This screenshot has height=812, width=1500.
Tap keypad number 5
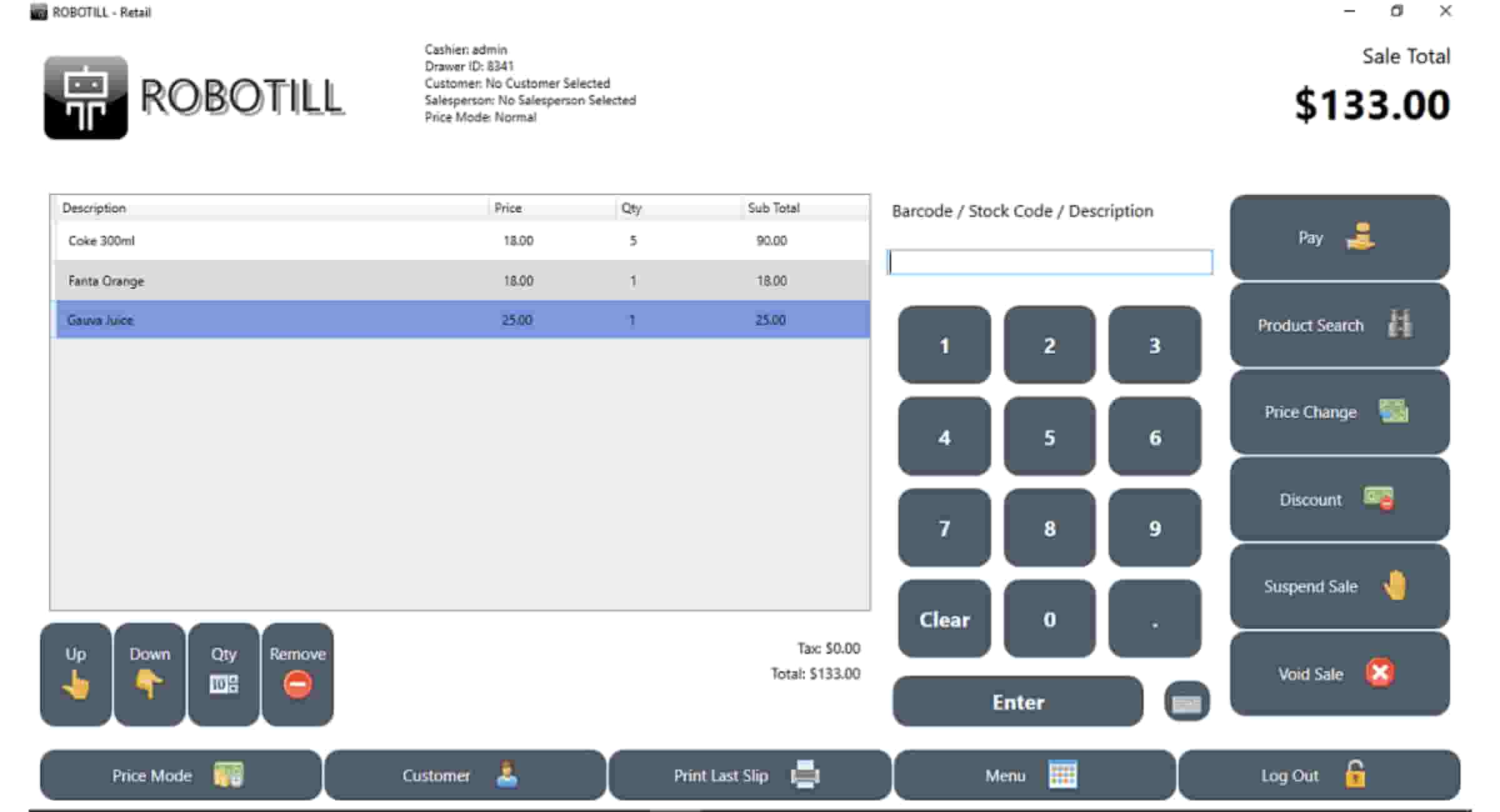(x=1050, y=437)
